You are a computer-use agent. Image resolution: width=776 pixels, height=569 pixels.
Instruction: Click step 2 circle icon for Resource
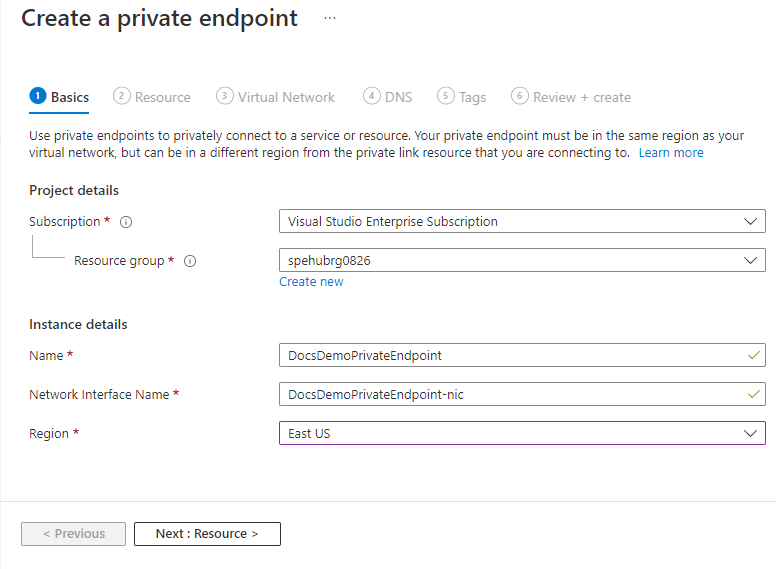[x=122, y=96]
